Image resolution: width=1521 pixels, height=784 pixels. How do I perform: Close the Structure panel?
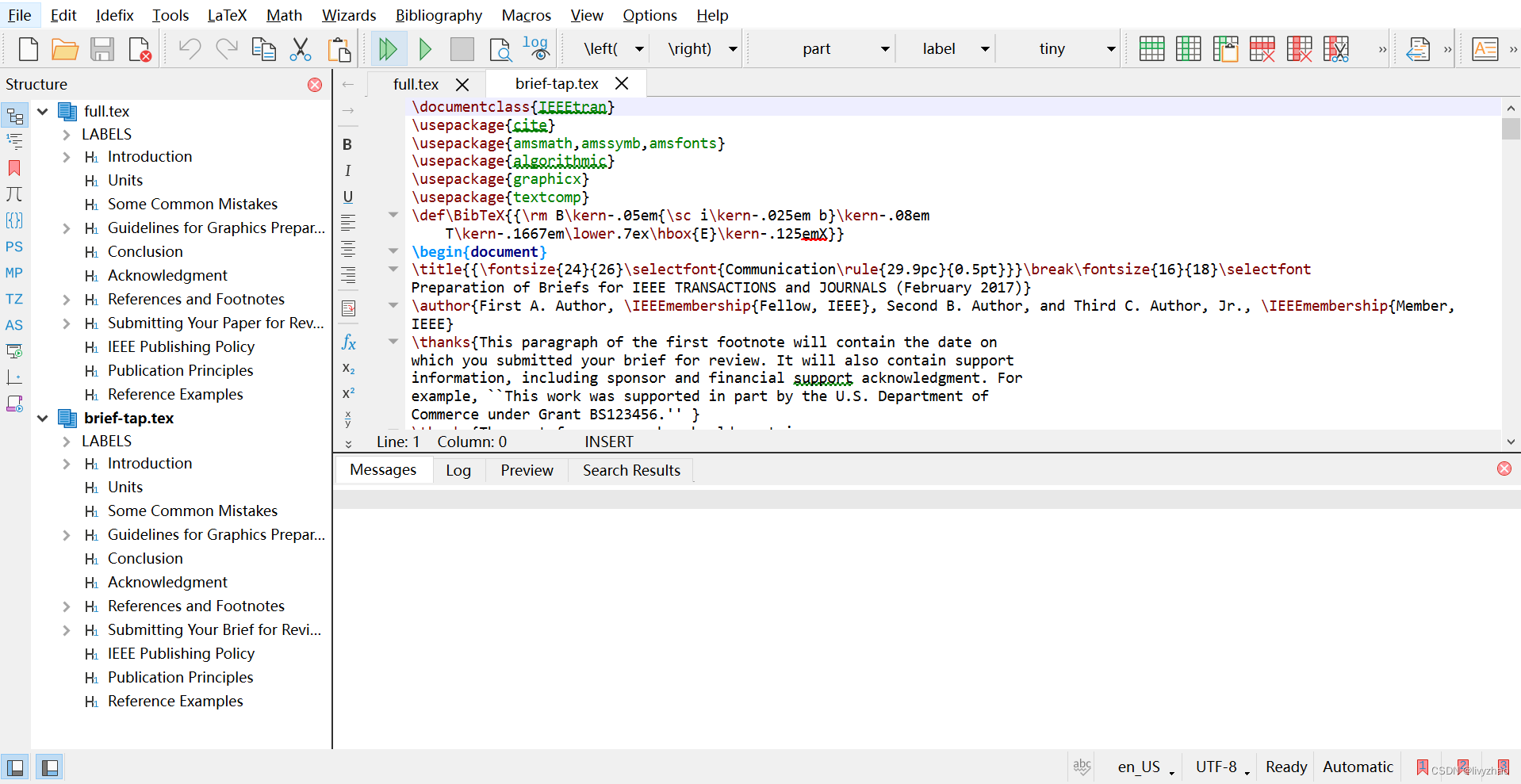tap(315, 85)
